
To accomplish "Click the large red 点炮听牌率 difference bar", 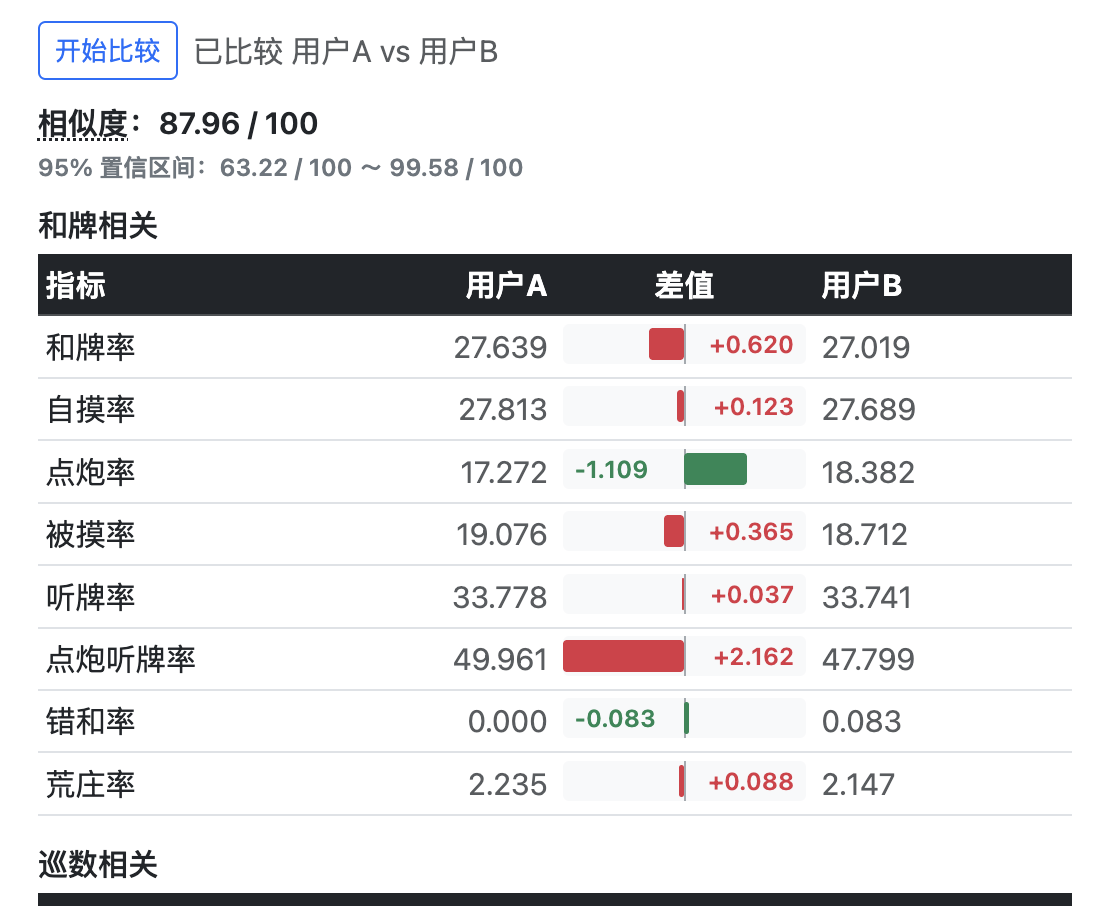I will [624, 657].
